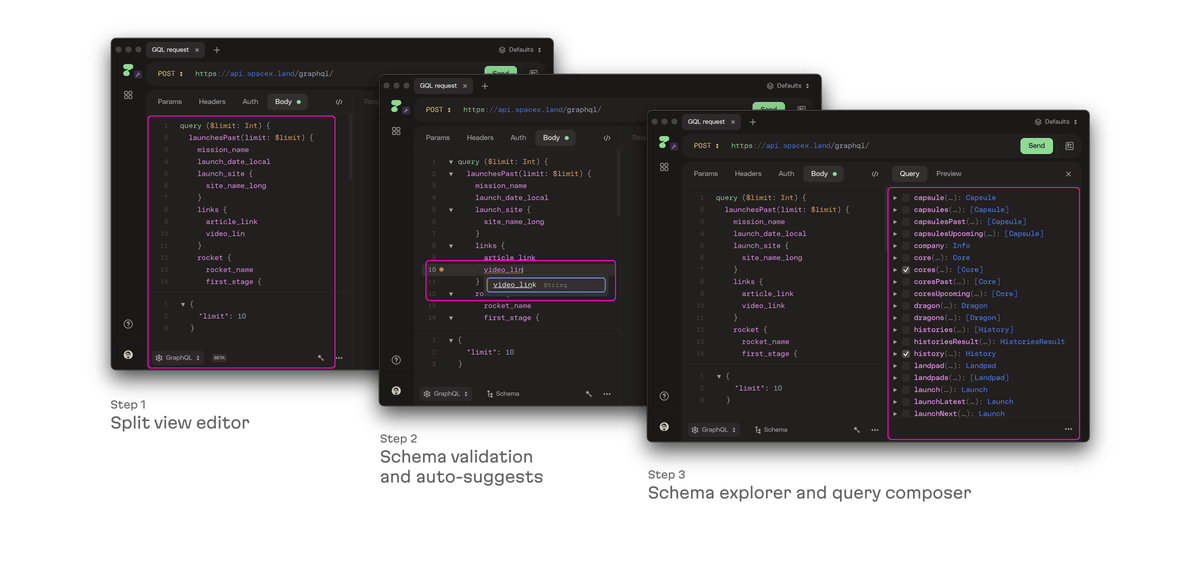
Task: Open the GraphQL body type dropdown in Step 1
Action: coord(178,358)
